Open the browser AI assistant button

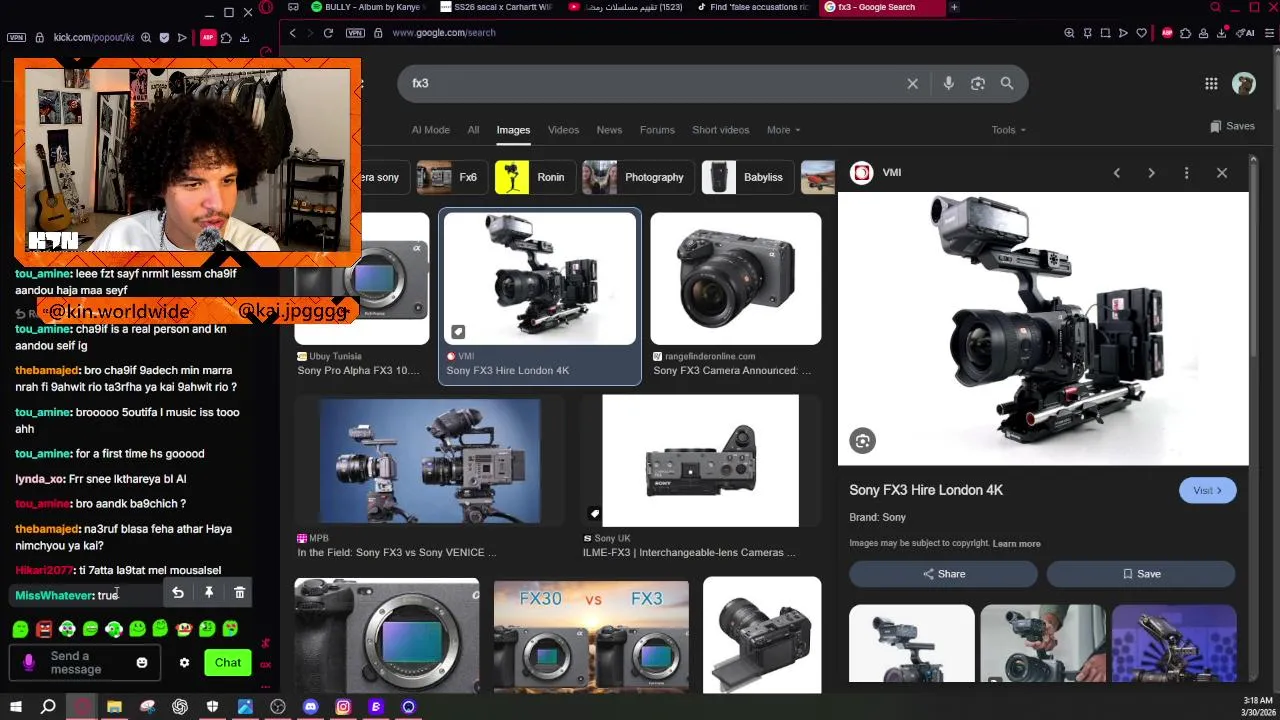(1246, 33)
